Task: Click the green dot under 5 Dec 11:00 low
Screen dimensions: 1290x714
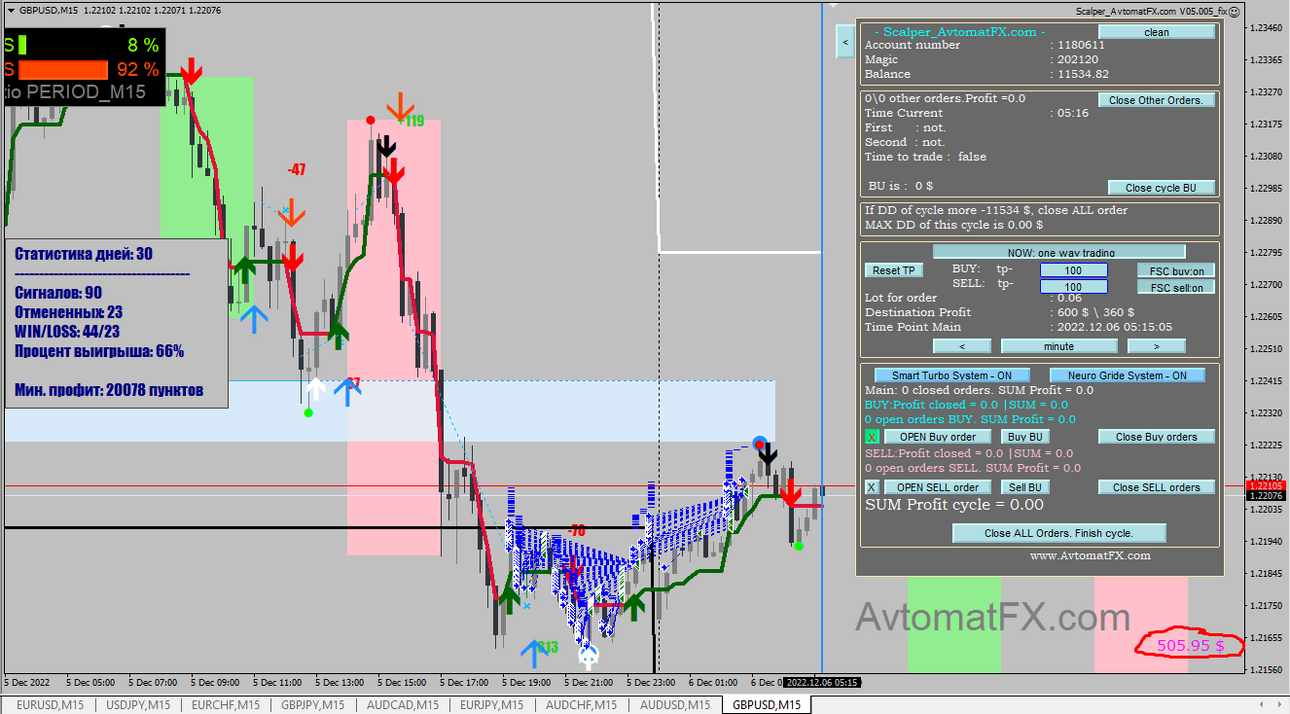Action: click(308, 412)
